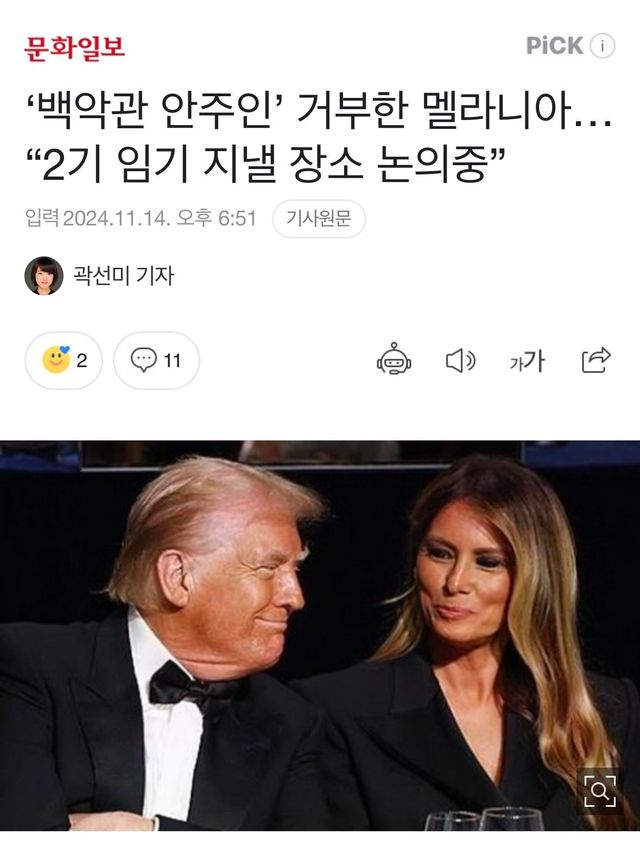
Task: Open the 11 comments button
Action: pyautogui.click(x=156, y=361)
